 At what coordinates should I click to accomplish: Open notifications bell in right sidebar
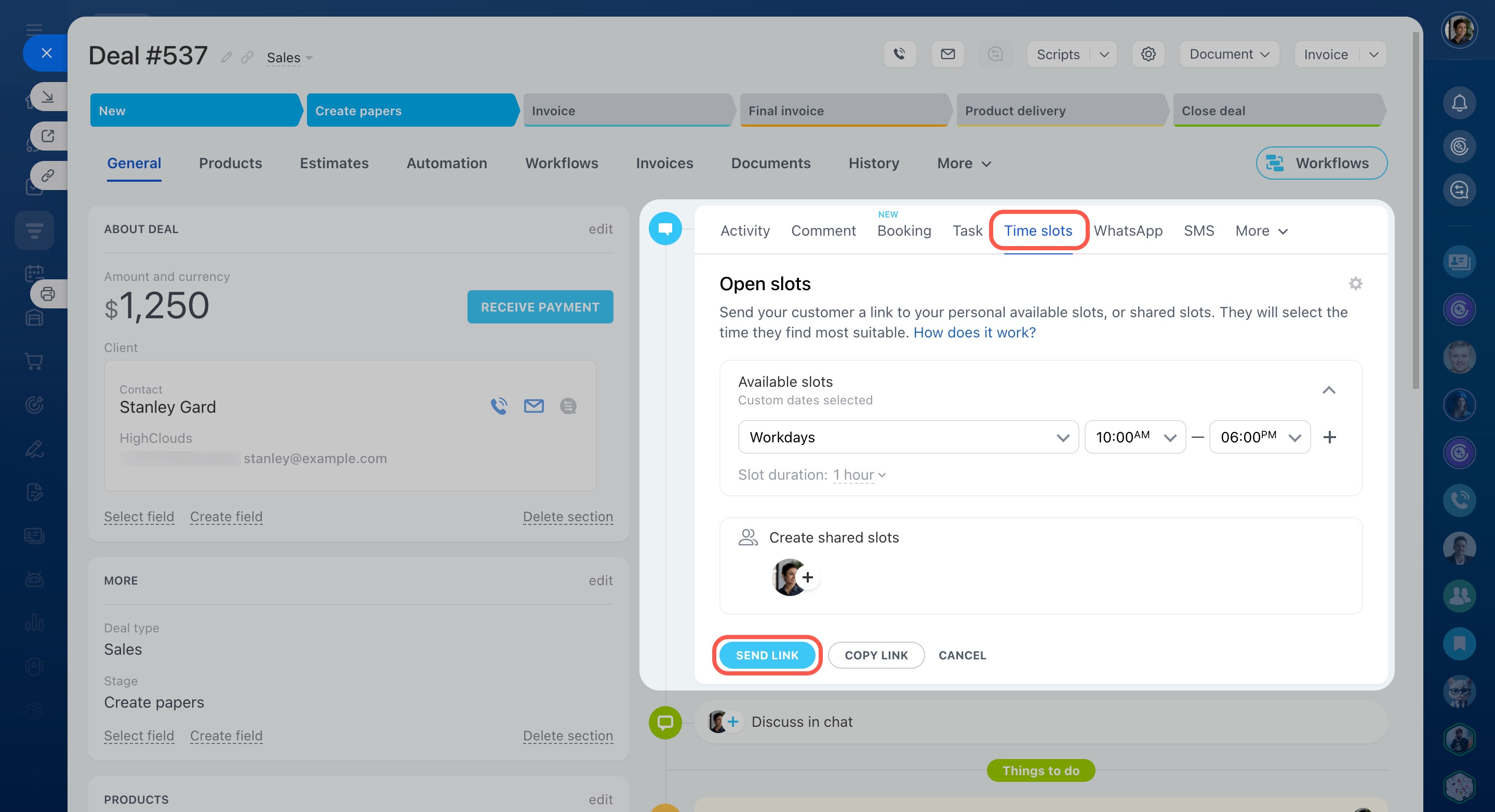pyautogui.click(x=1459, y=103)
